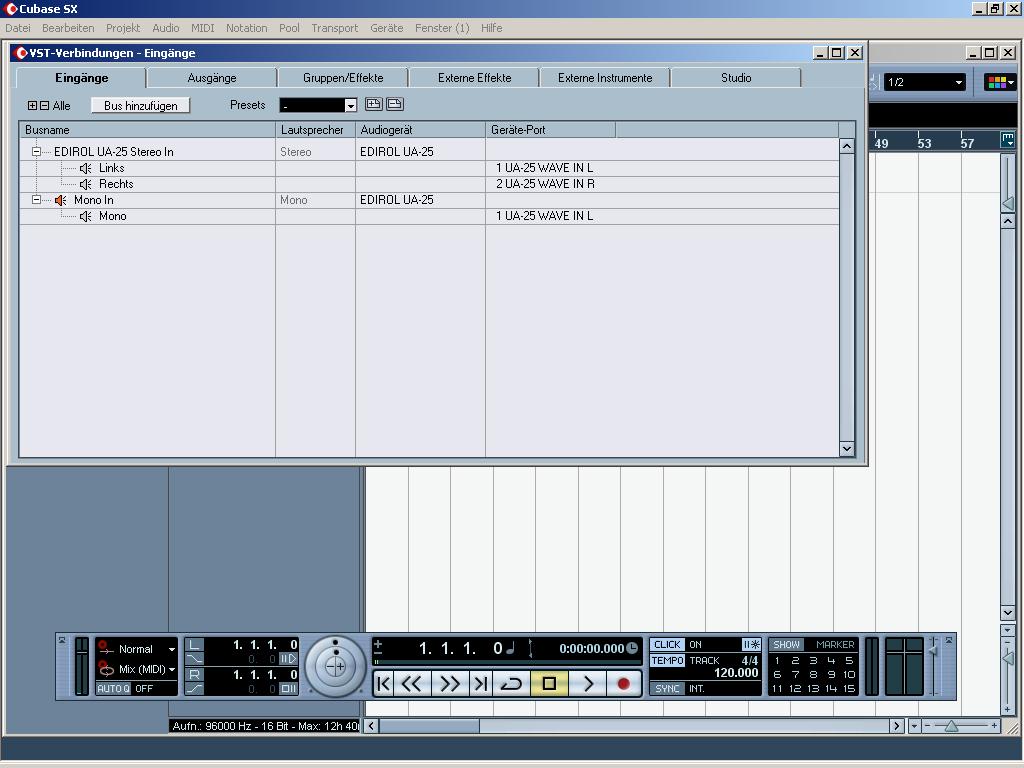Viewport: 1024px width, 768px height.
Task: Toggle the post-roll button in locator section
Action: (288, 688)
